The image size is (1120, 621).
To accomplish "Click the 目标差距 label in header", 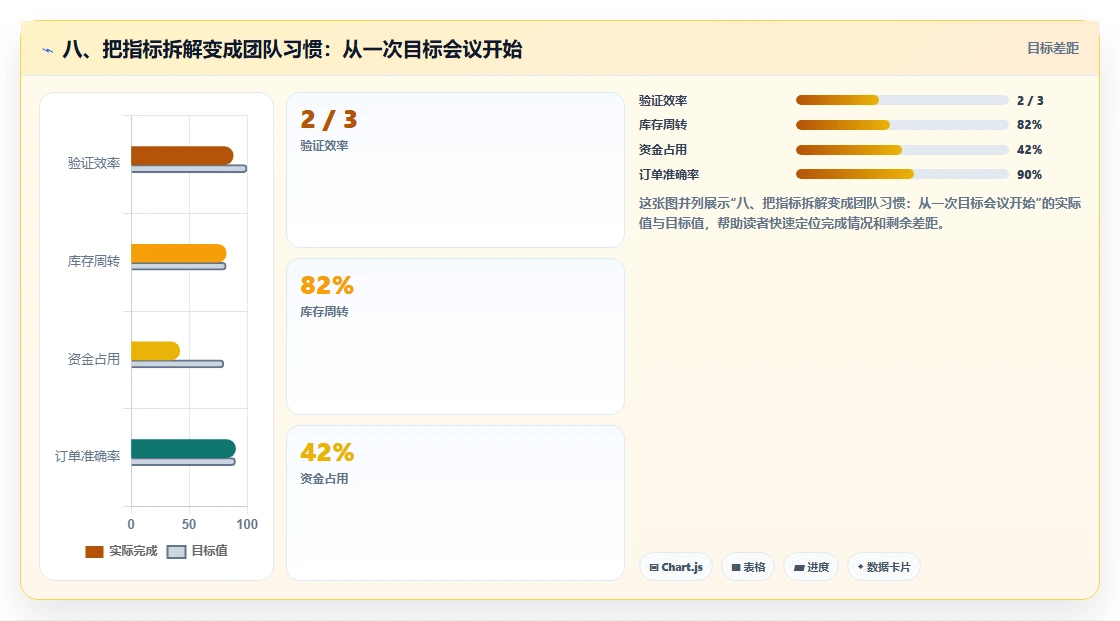I will (x=1053, y=48).
